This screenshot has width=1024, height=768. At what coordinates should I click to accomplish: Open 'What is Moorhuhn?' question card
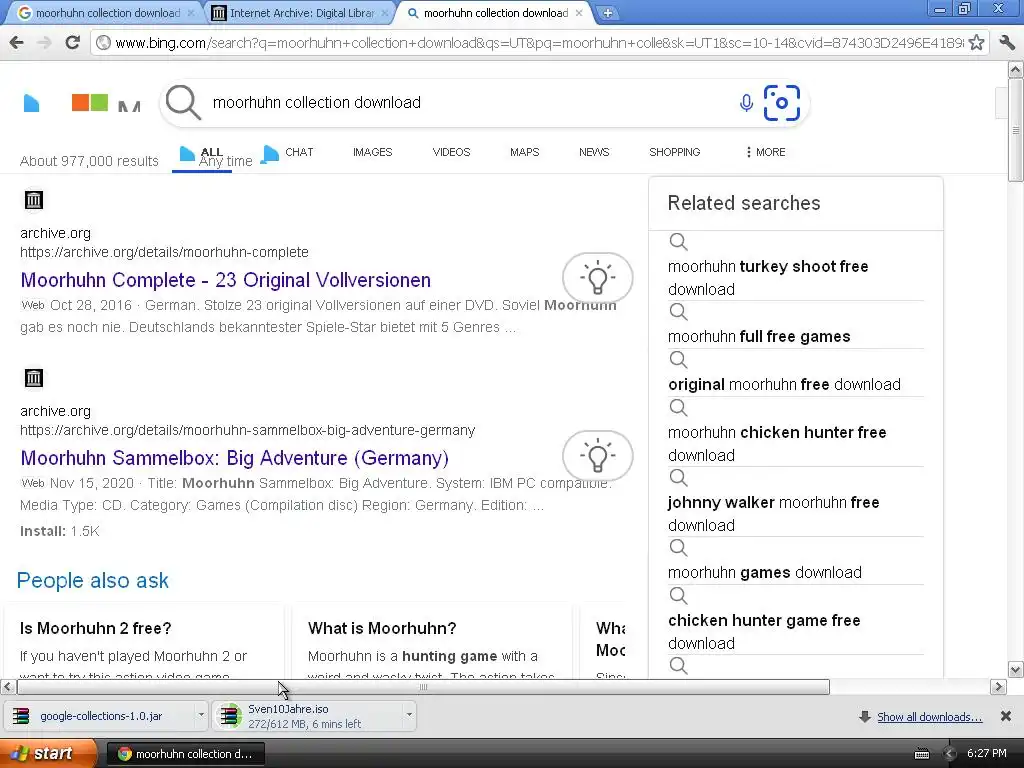[431, 641]
